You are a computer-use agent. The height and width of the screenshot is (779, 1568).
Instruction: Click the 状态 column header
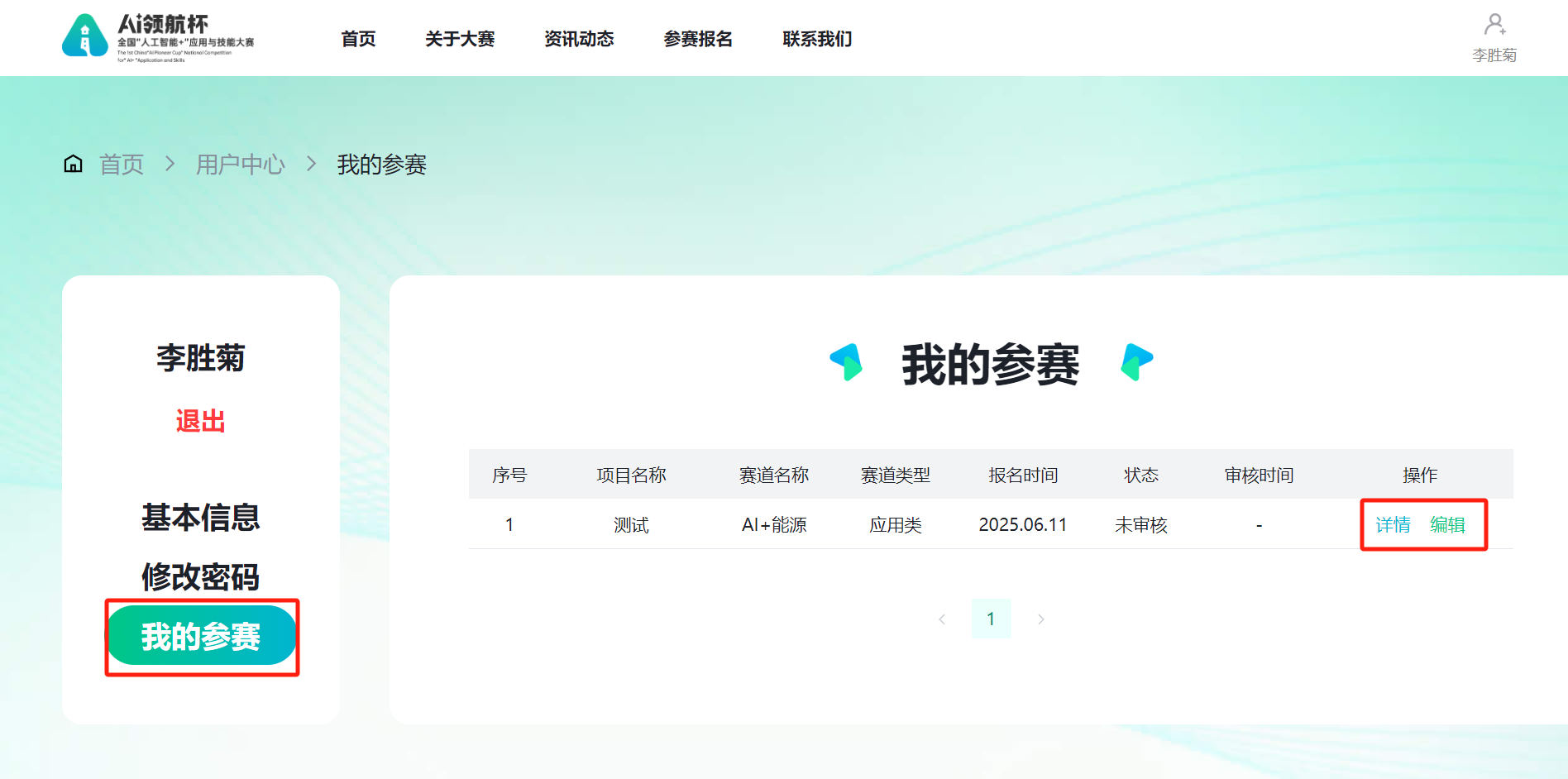pyautogui.click(x=1141, y=476)
